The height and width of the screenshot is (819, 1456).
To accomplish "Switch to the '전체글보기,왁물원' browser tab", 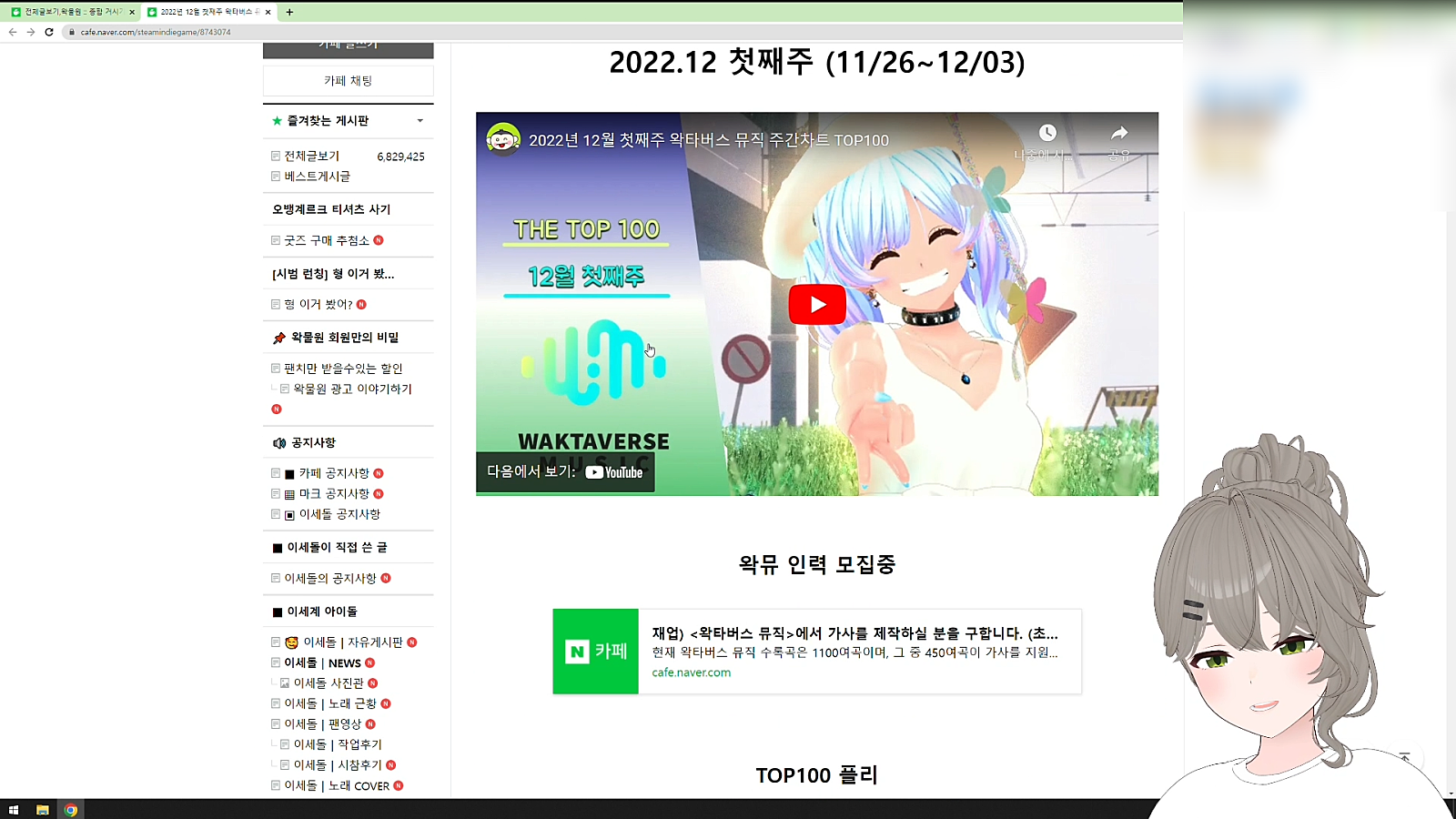I will [x=73, y=12].
